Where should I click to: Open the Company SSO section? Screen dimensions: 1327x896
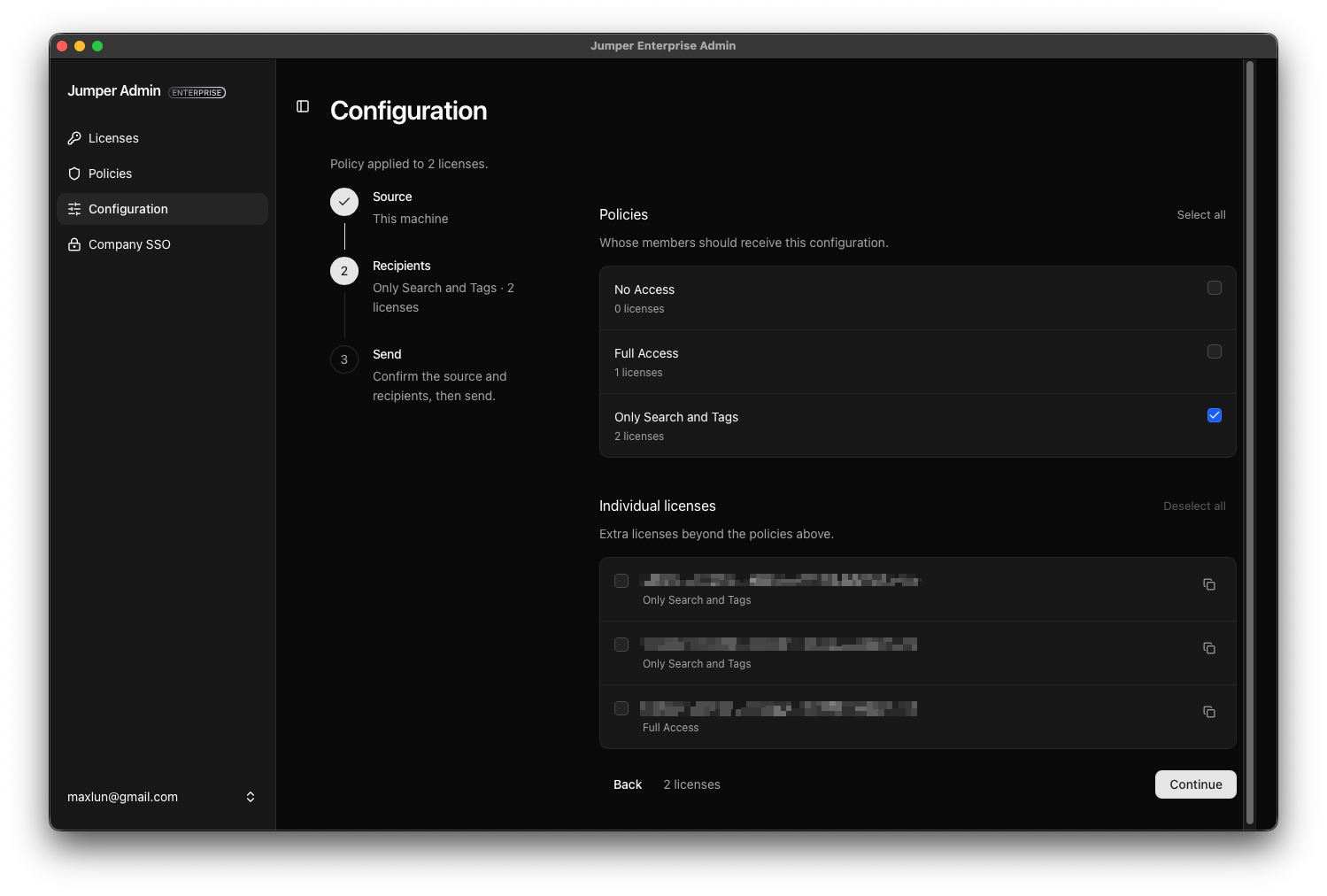[x=162, y=244]
